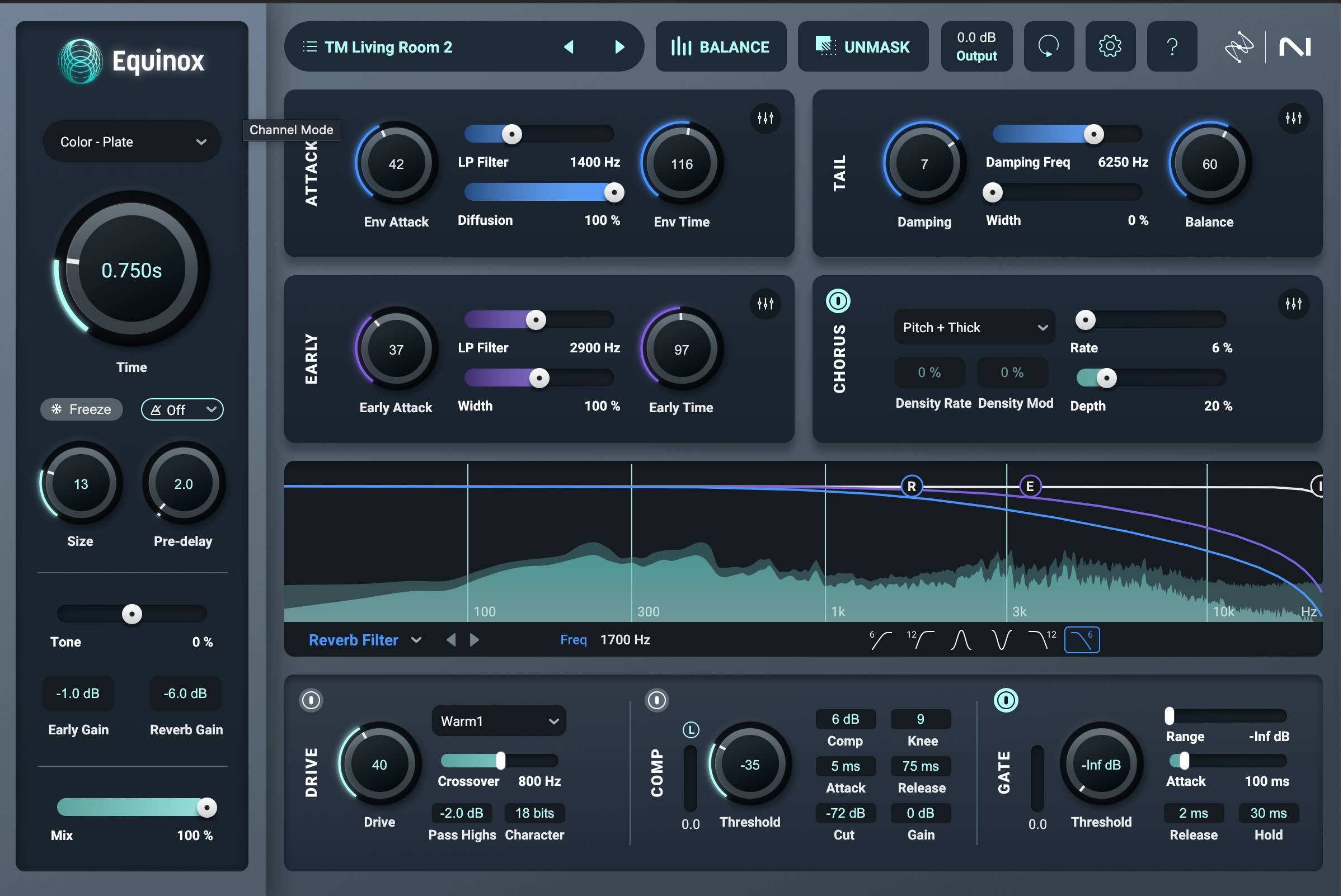This screenshot has height=896, width=1343.
Task: Open the BALANCE tab
Action: coord(721,47)
